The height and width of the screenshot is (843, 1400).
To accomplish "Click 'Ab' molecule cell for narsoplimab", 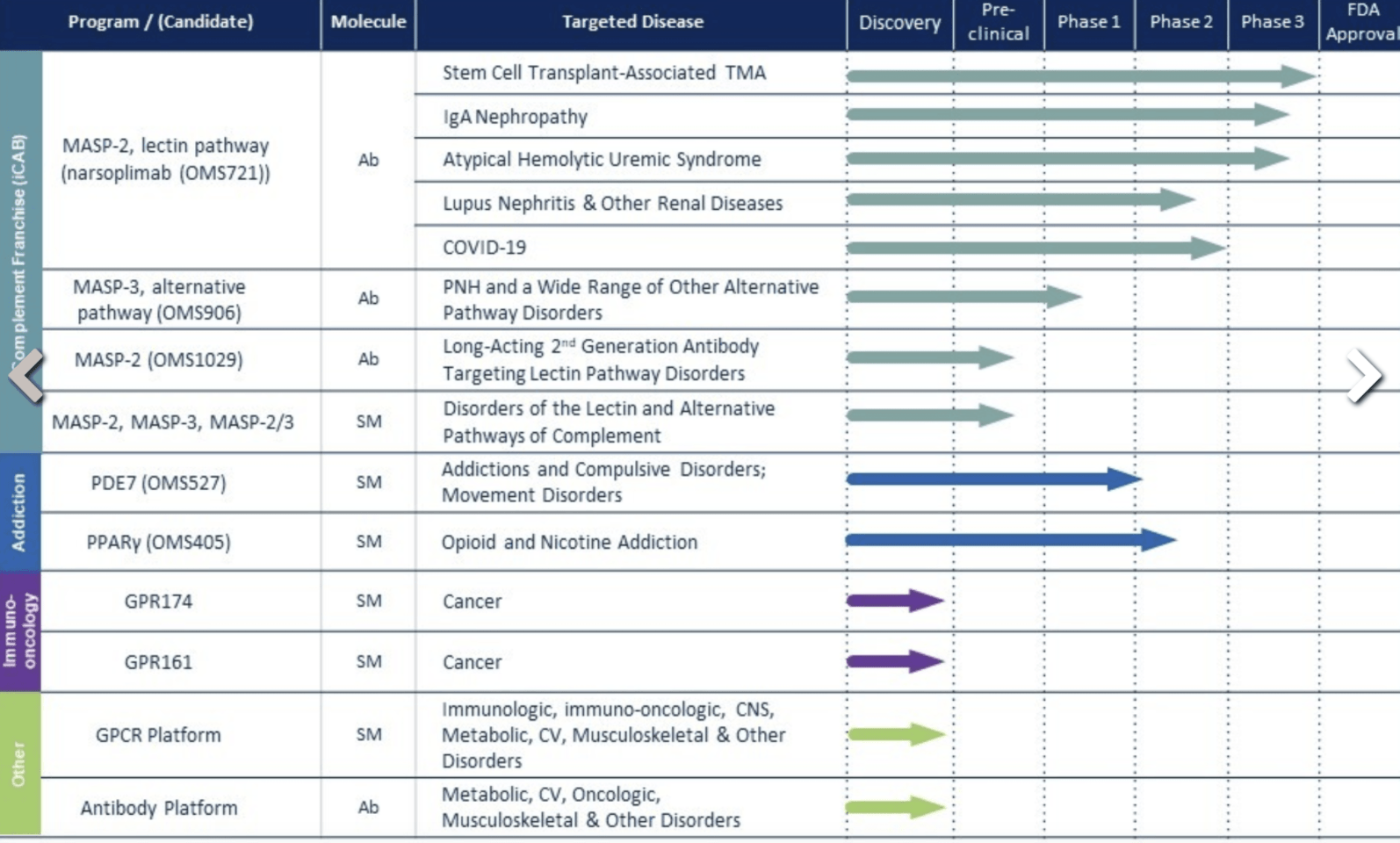I will coord(368,160).
